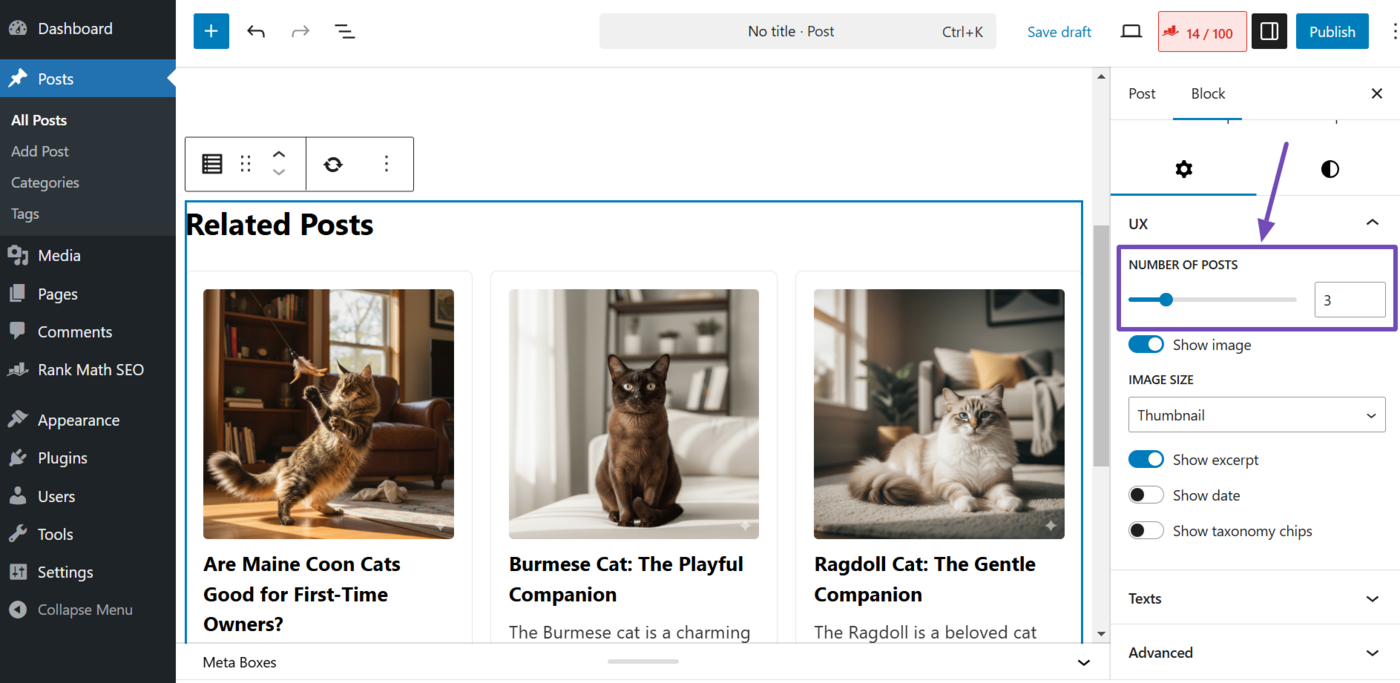Click the Number of Posts slider handle
Screen dimensions: 1400x683
[1166, 299]
